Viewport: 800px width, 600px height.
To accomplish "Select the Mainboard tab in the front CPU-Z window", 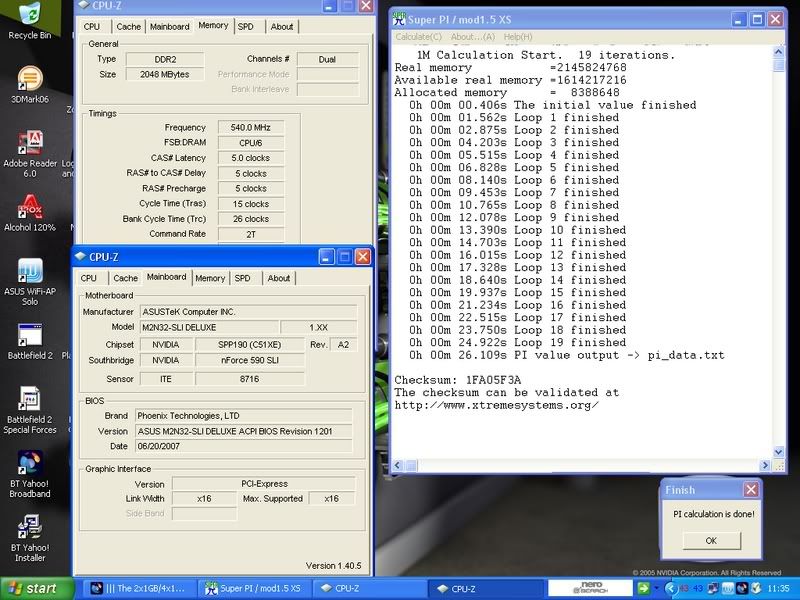I will [167, 277].
